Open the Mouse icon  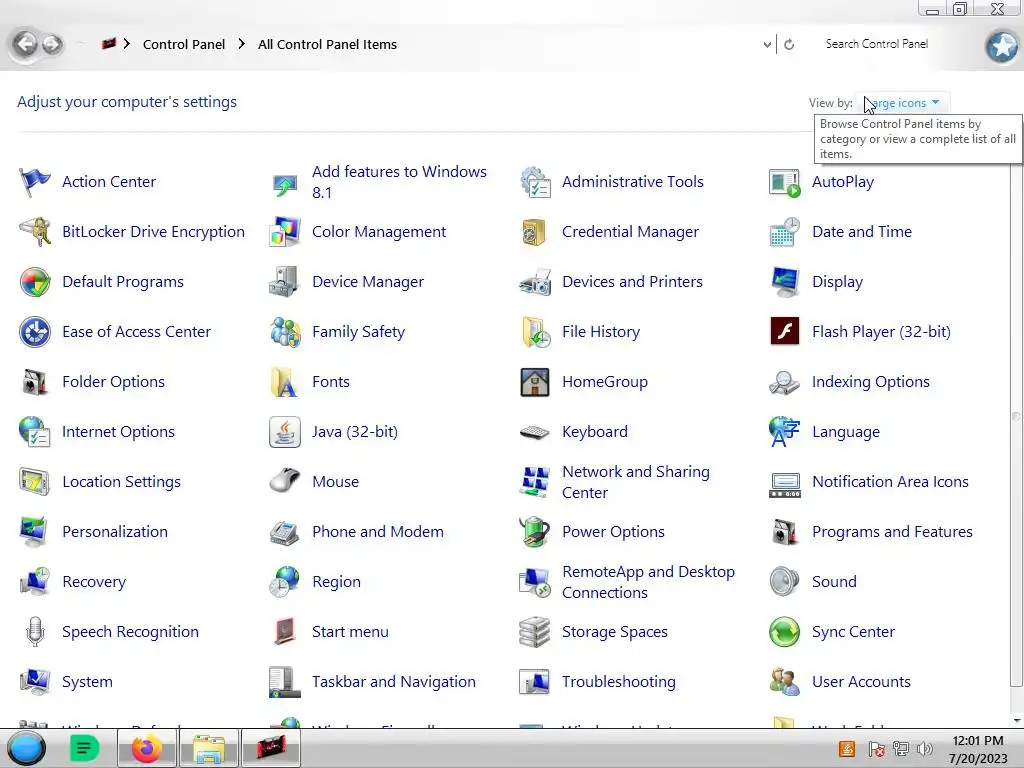tap(285, 482)
